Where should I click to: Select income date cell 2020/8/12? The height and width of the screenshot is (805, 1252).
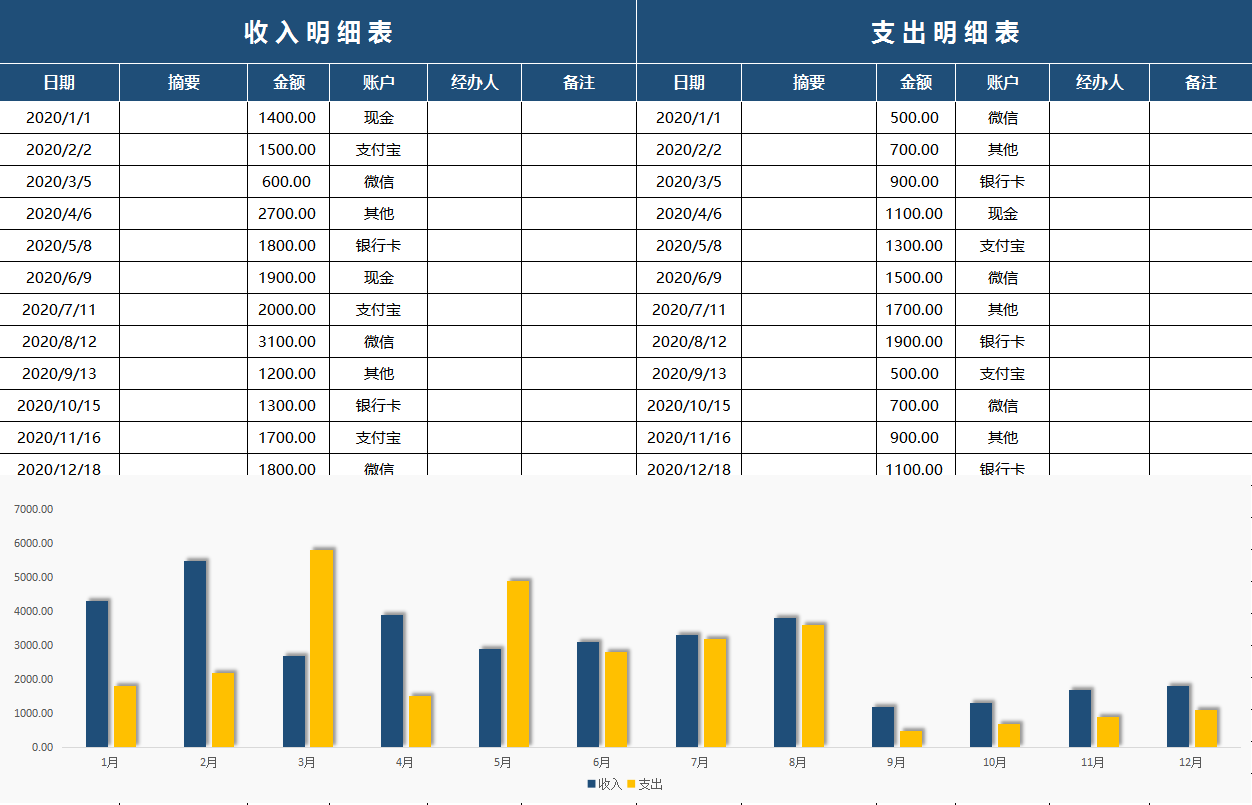59,342
